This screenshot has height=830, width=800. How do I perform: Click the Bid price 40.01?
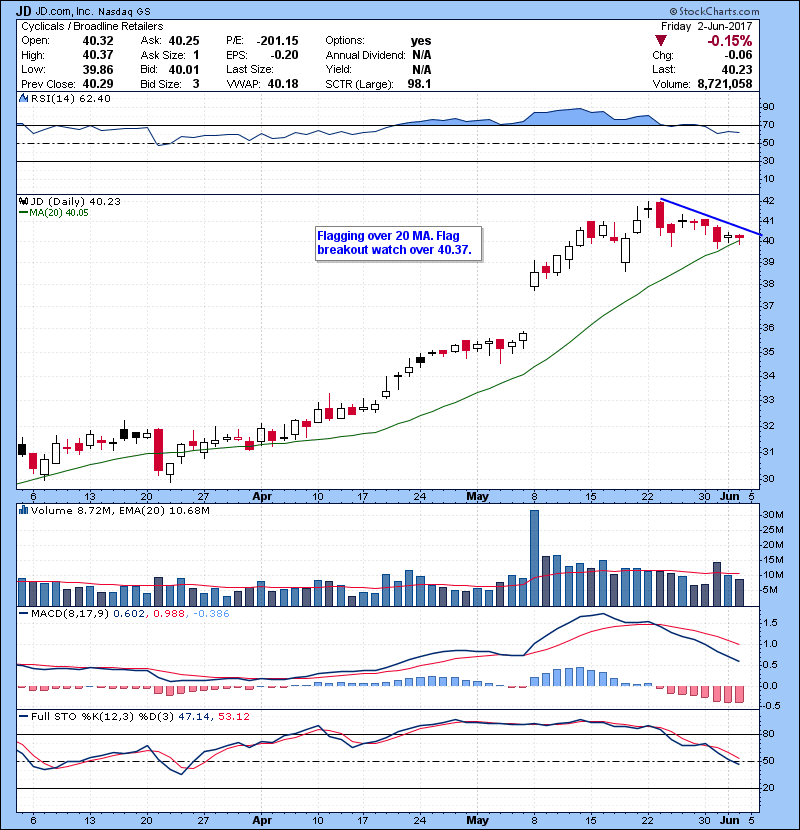pyautogui.click(x=184, y=69)
